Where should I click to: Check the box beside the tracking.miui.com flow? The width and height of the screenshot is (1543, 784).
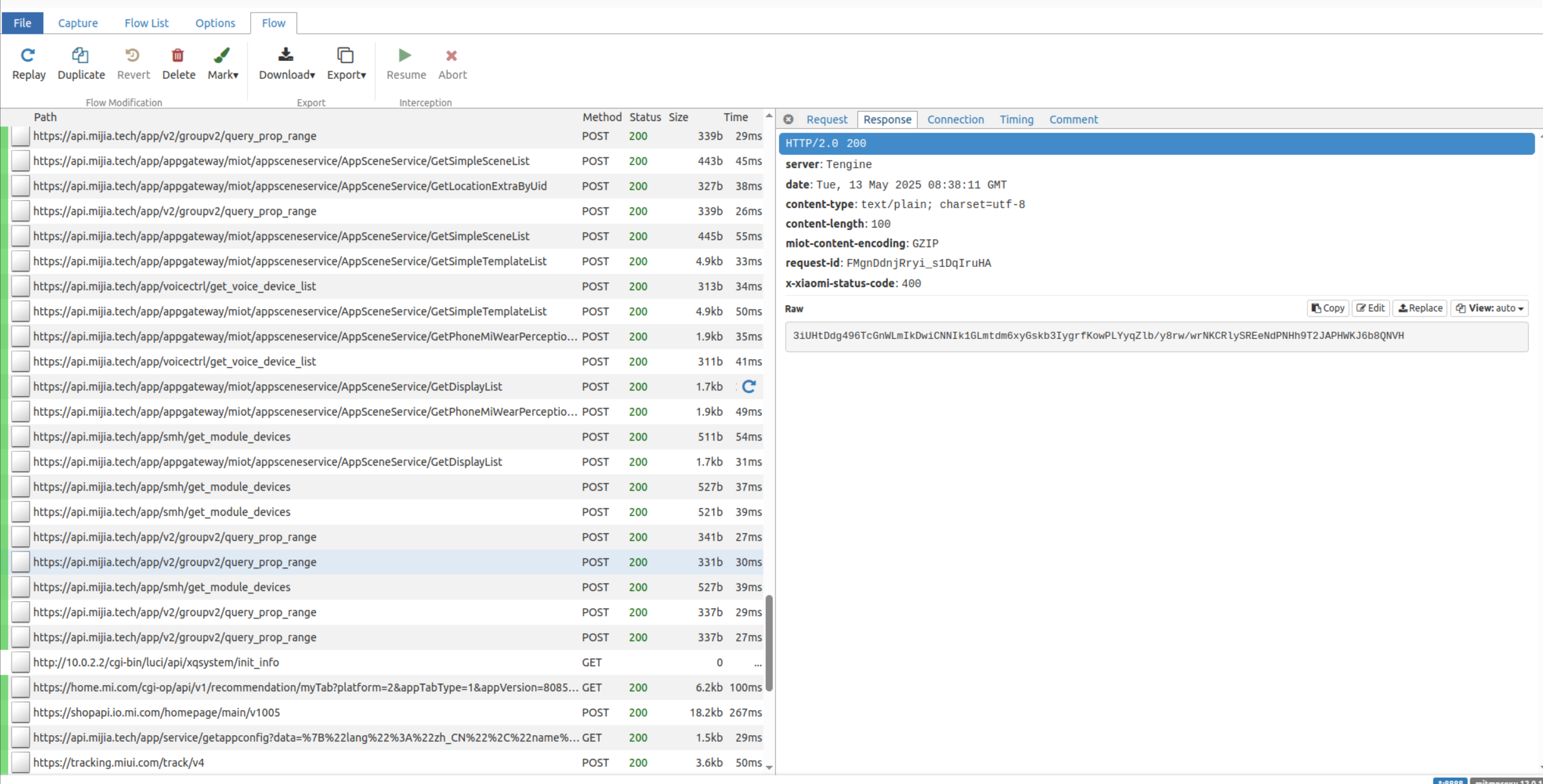pyautogui.click(x=21, y=763)
